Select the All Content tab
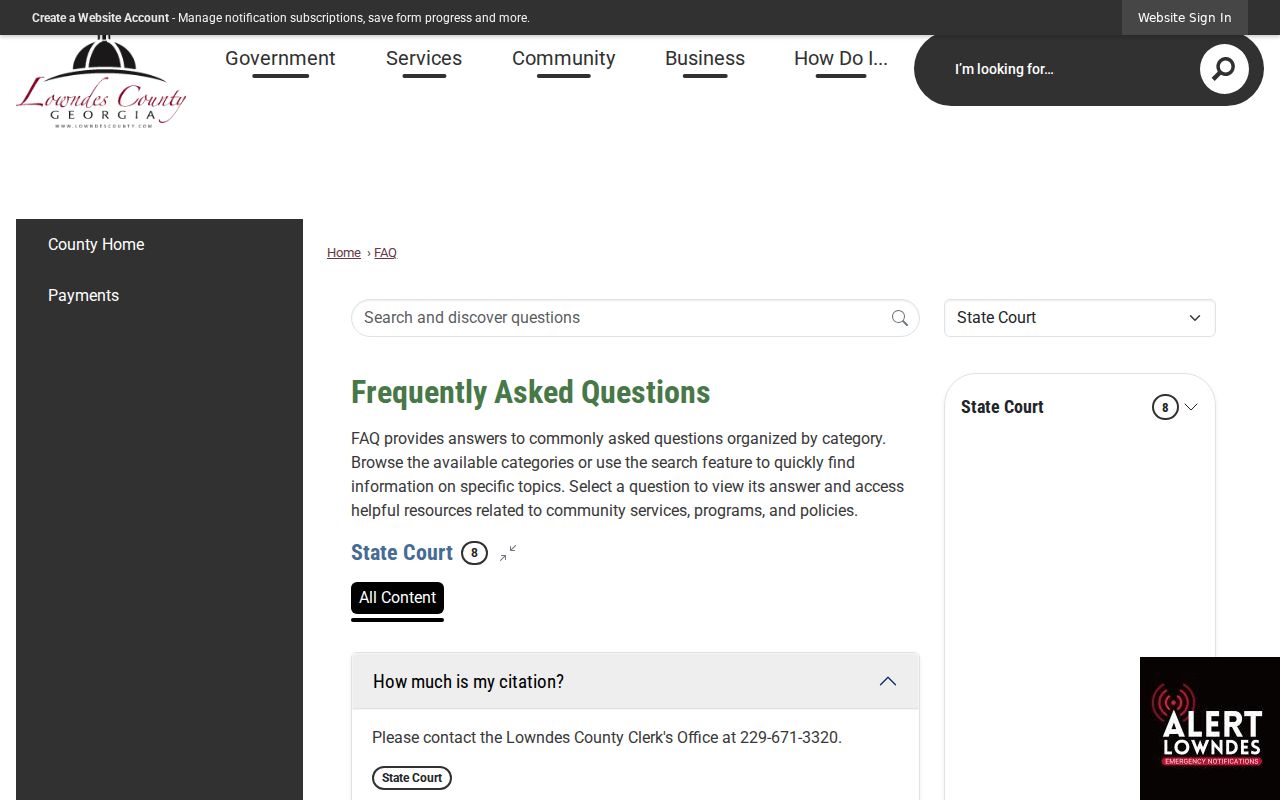Screen dimensions: 1280x800 click(x=397, y=598)
